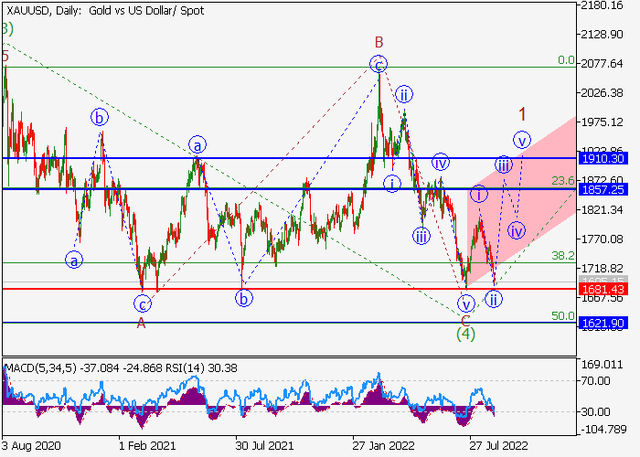Select the green (4) wave label
The image size is (640, 457).
point(466,335)
